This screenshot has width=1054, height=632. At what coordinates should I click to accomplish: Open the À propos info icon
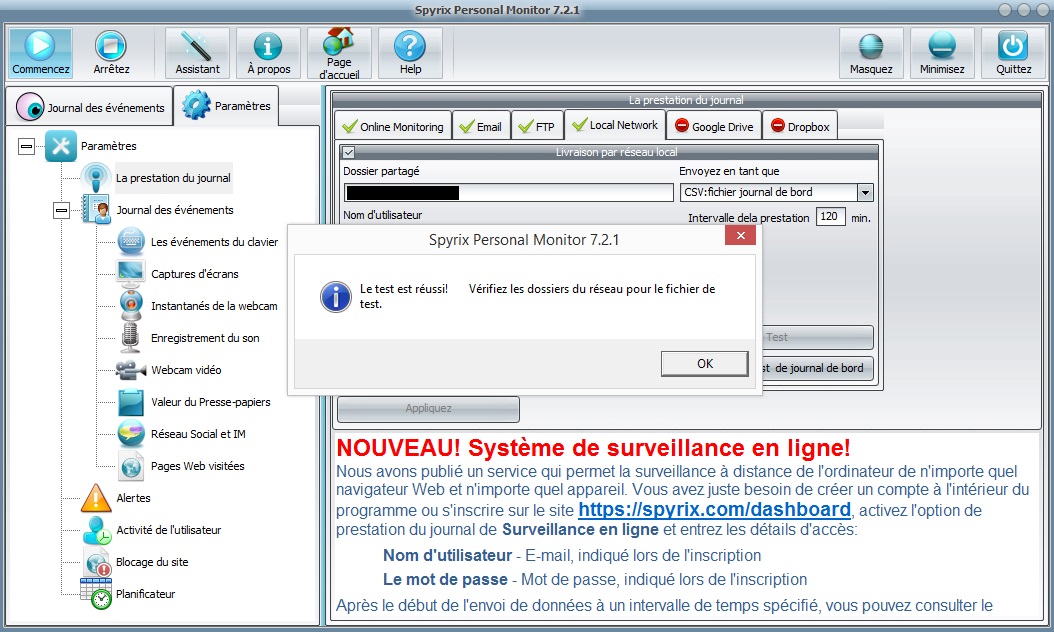click(x=268, y=46)
